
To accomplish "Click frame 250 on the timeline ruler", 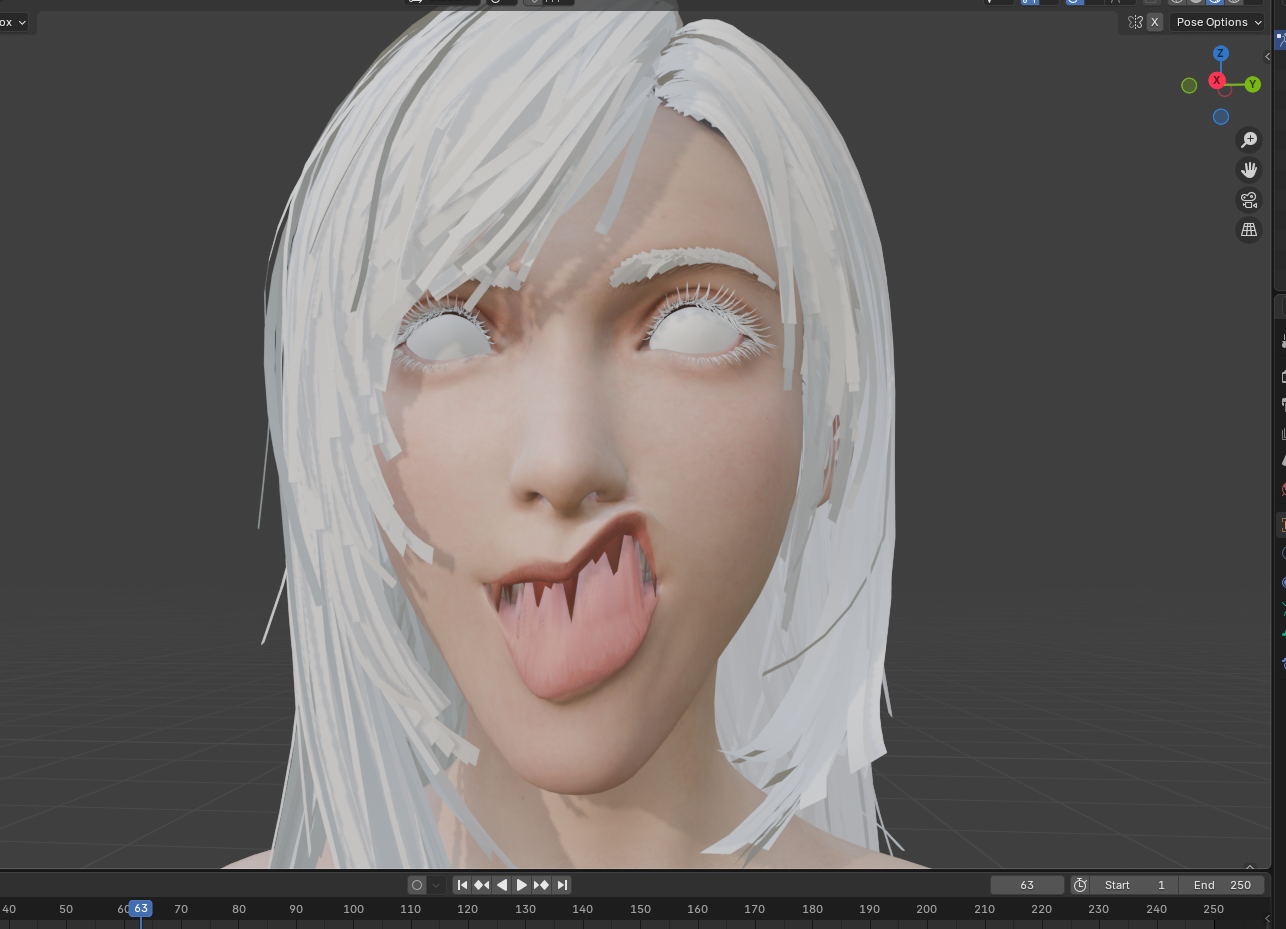I will click(1214, 909).
